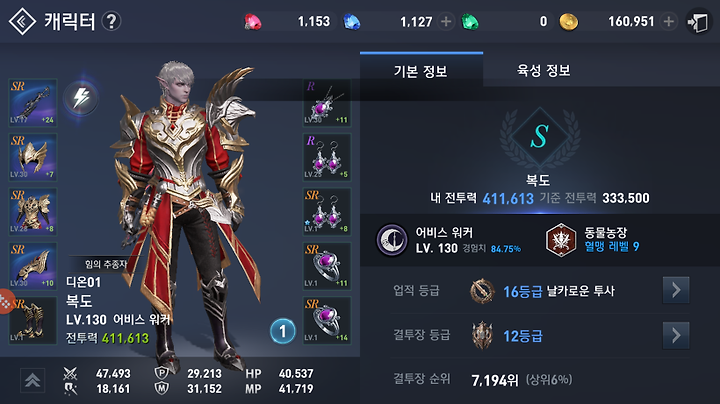Select the SR earrings slot with +8
The image size is (720, 404).
pos(327,211)
